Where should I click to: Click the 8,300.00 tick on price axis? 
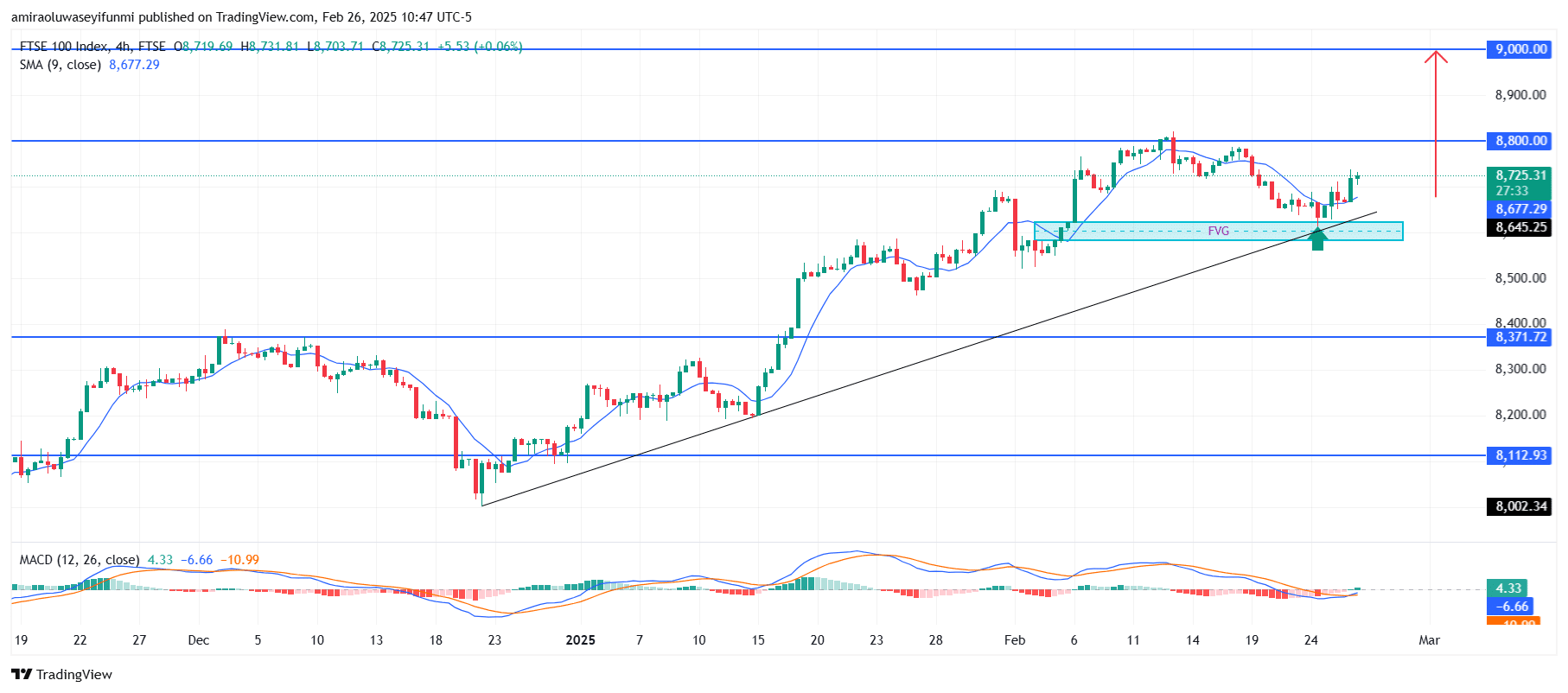pos(1520,369)
